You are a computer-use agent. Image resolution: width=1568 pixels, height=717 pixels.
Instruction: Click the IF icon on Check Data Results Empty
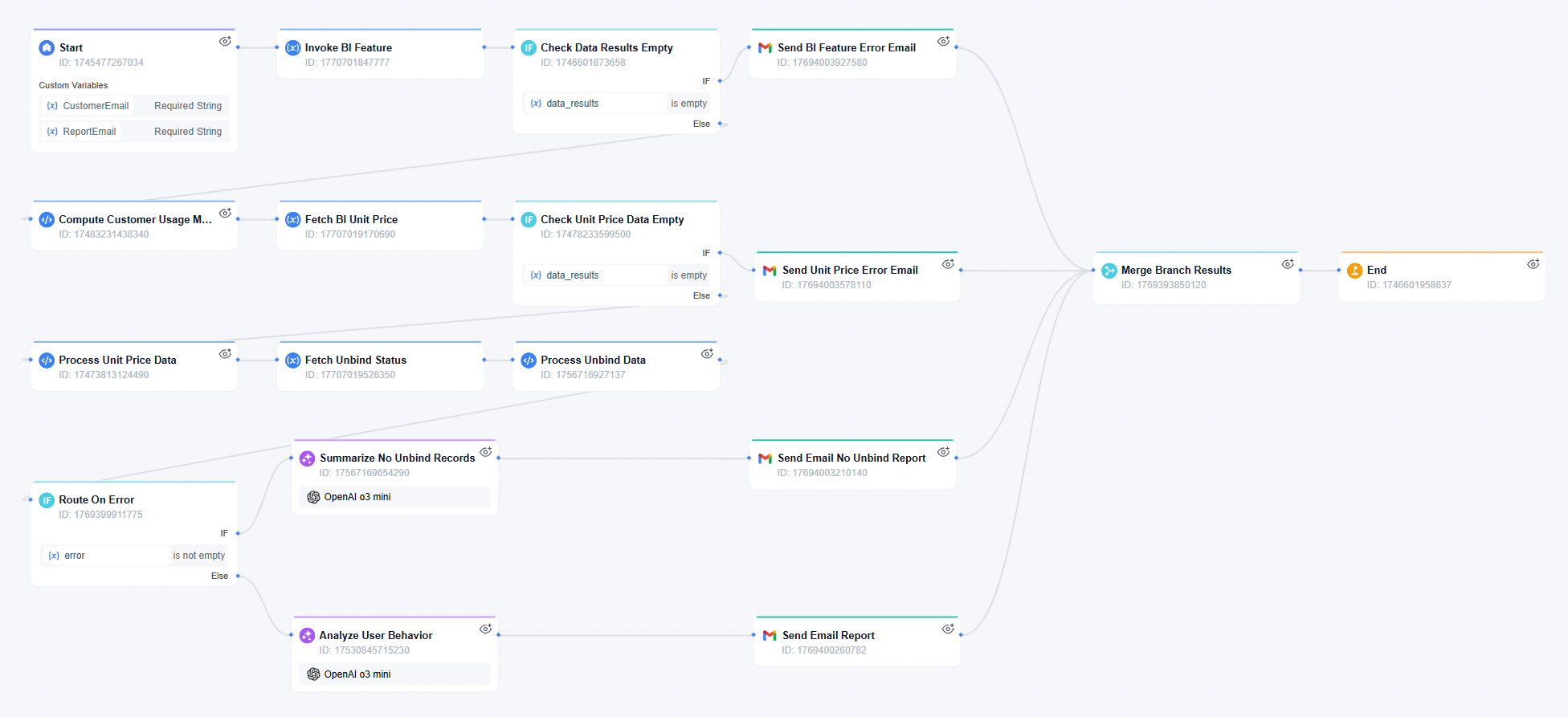pyautogui.click(x=529, y=48)
